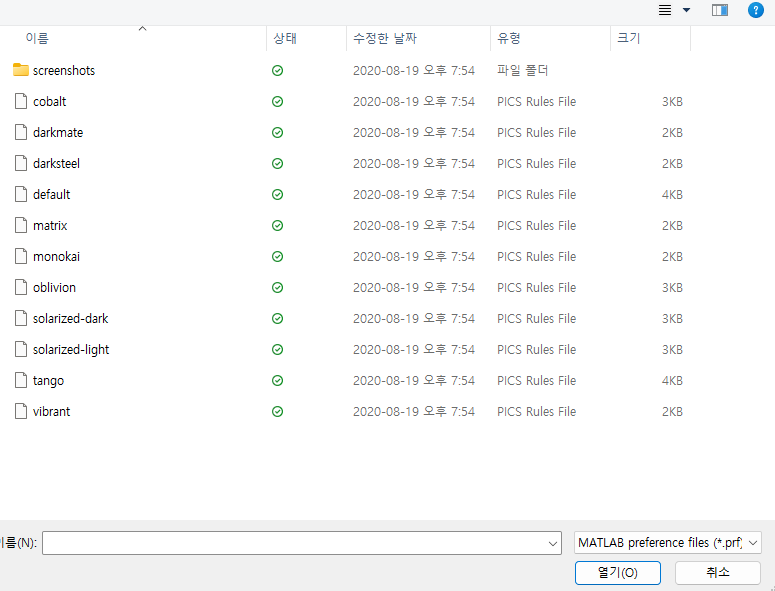The height and width of the screenshot is (591, 775).
Task: Select the file named oblivion
Action: pos(54,287)
